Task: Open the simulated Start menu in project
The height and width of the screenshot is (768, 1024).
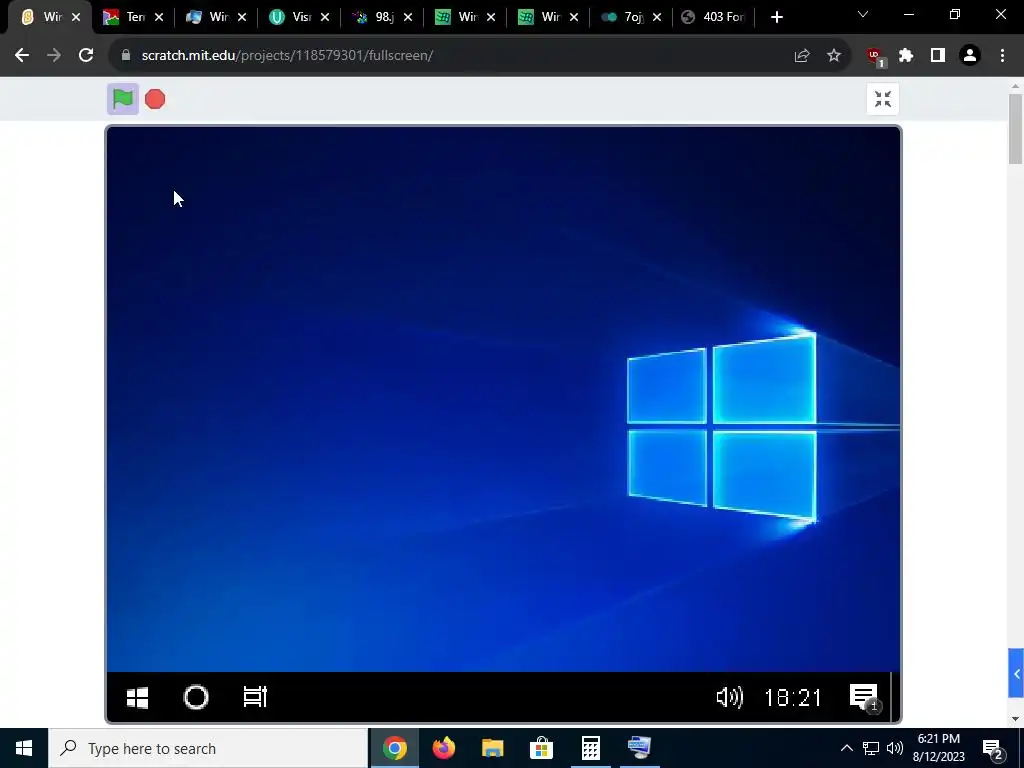Action: 137,697
